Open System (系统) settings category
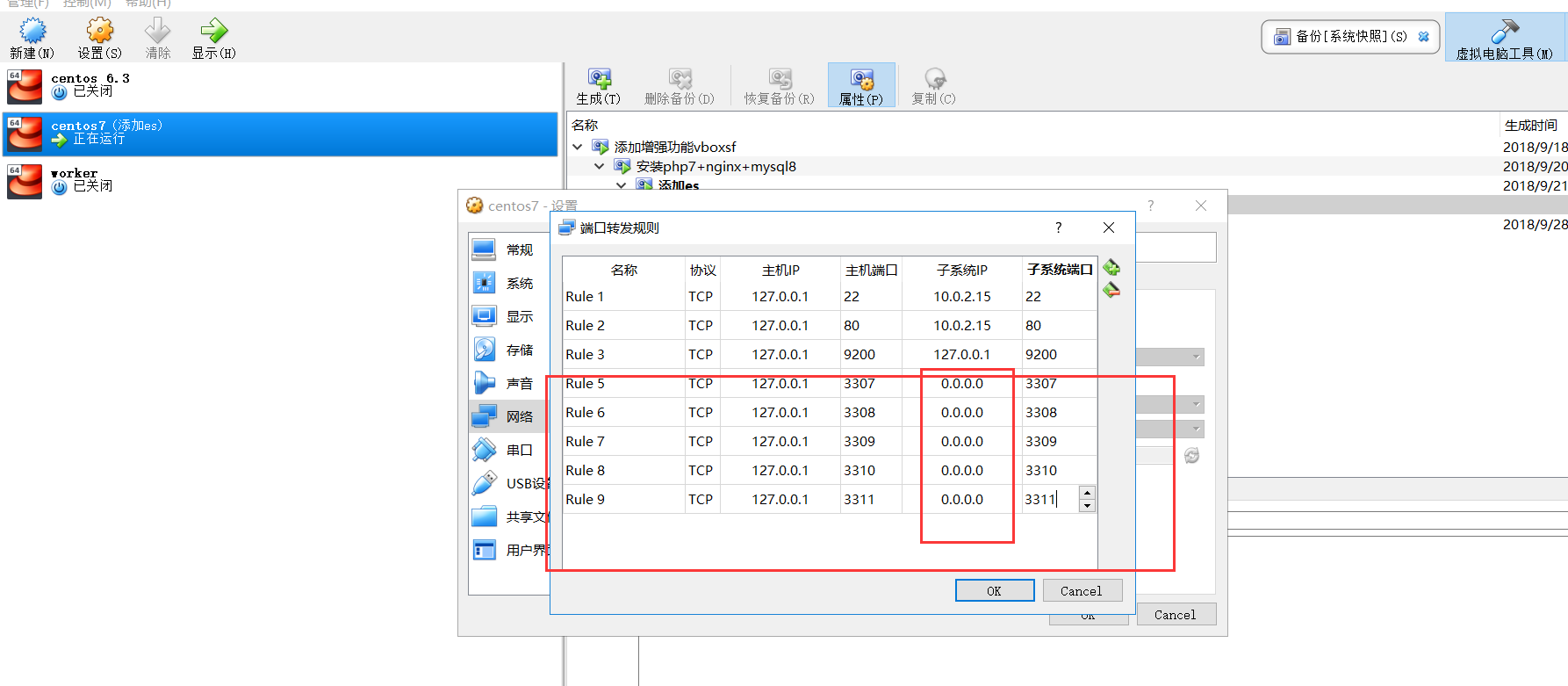1568x686 pixels. click(x=507, y=284)
